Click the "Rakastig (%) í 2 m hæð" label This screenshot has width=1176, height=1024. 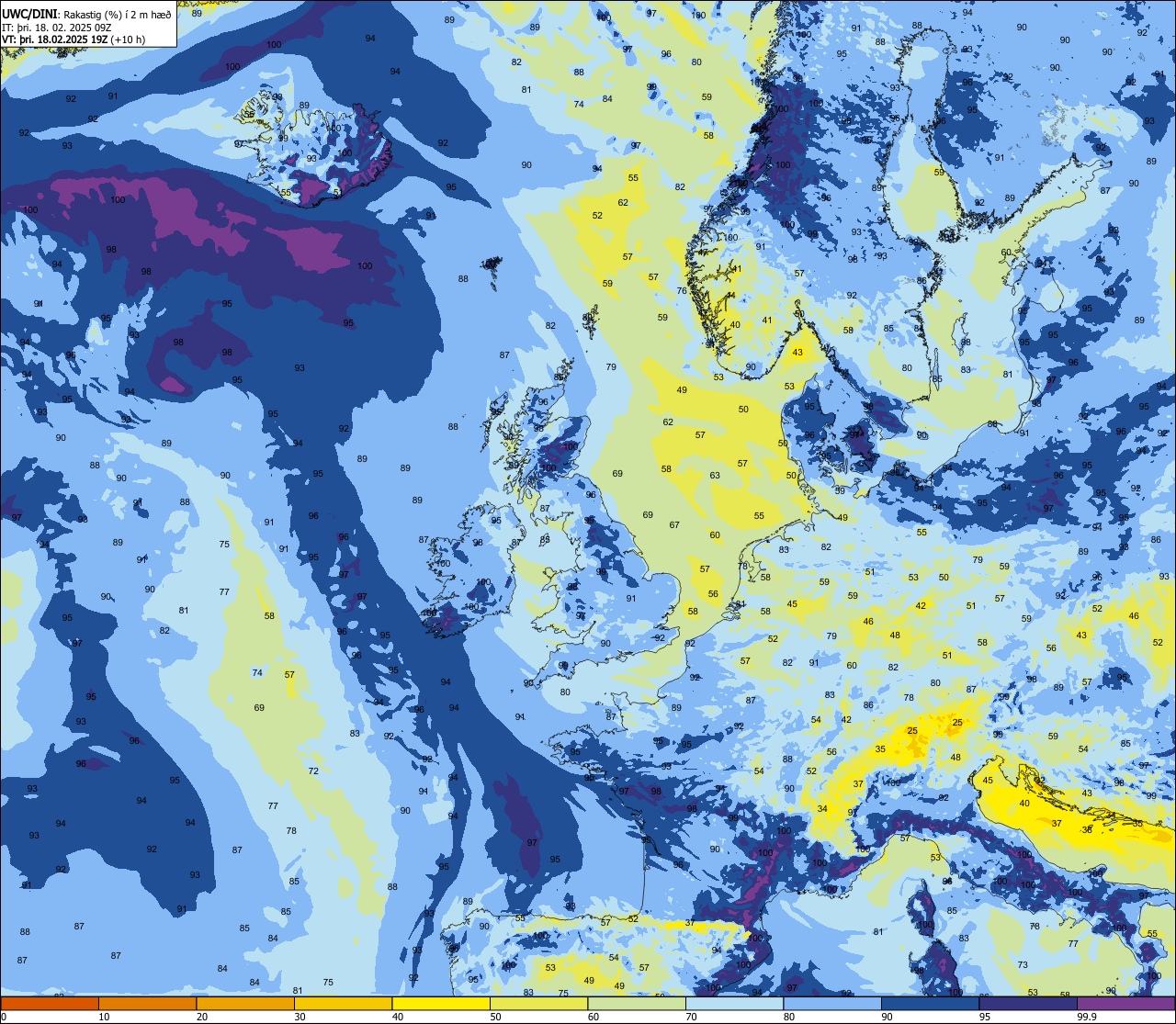117,15
